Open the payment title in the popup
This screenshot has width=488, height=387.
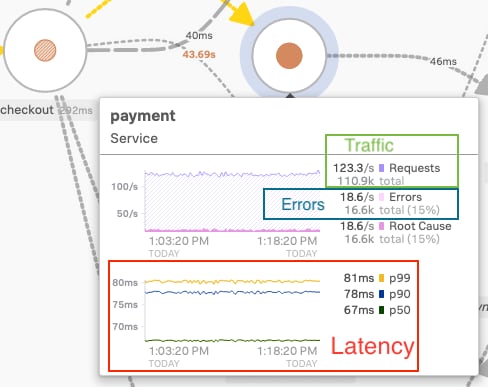143,116
